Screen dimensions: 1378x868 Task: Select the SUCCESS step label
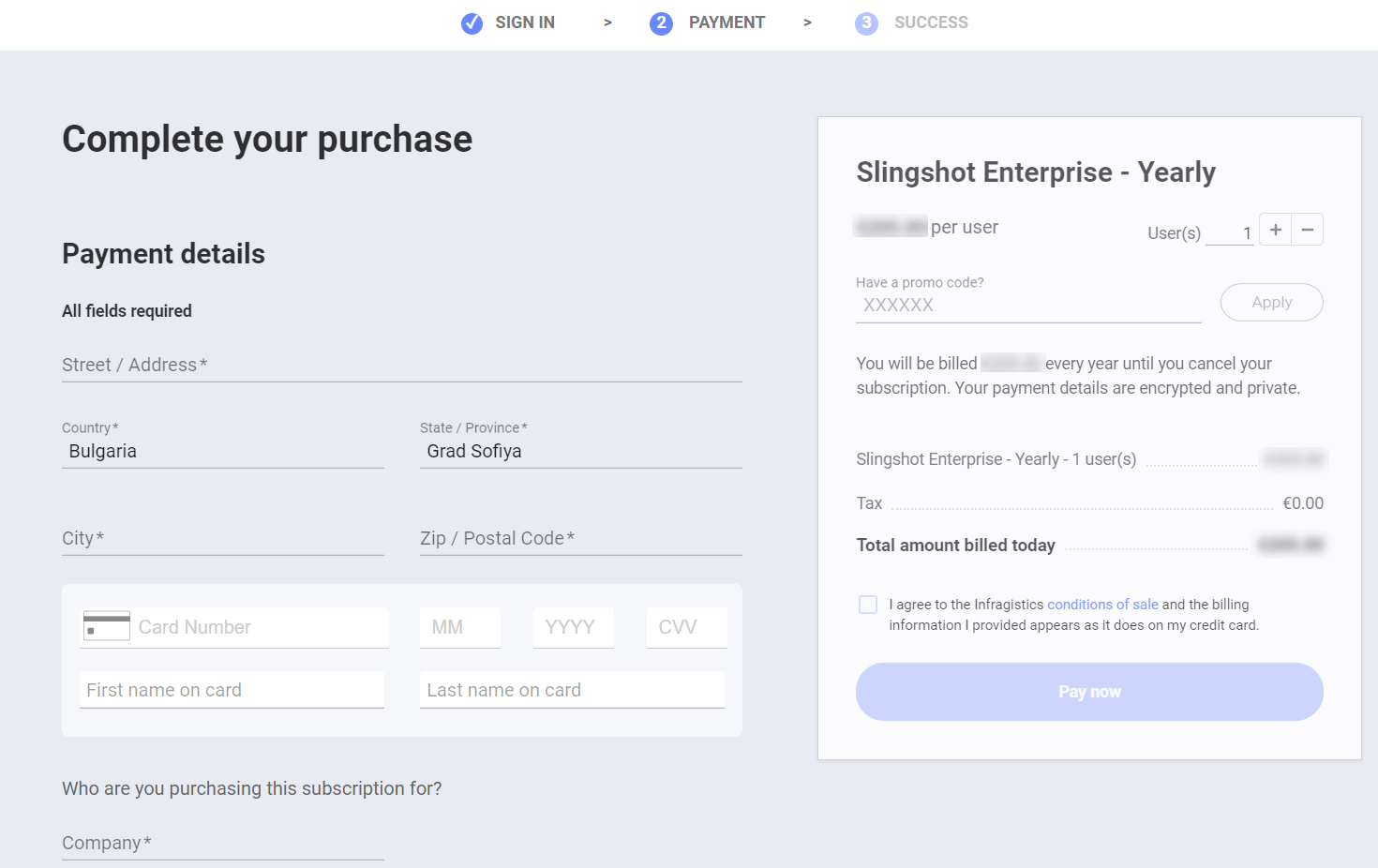click(x=931, y=22)
